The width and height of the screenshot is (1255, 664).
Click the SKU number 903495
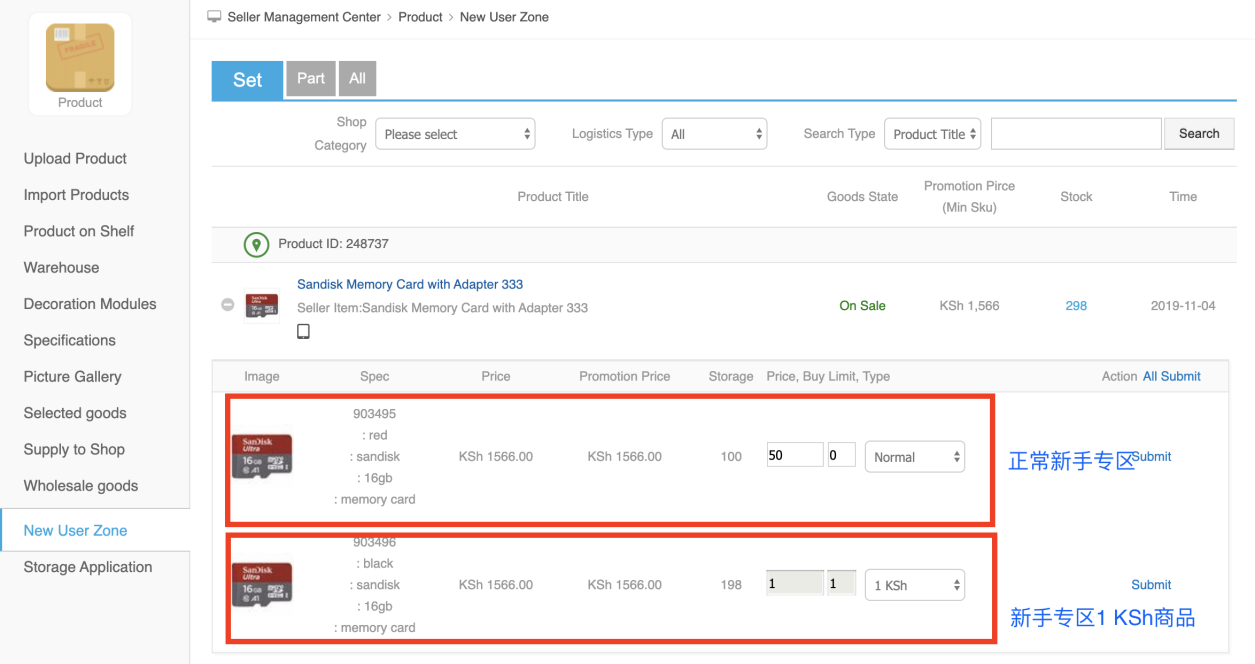374,414
